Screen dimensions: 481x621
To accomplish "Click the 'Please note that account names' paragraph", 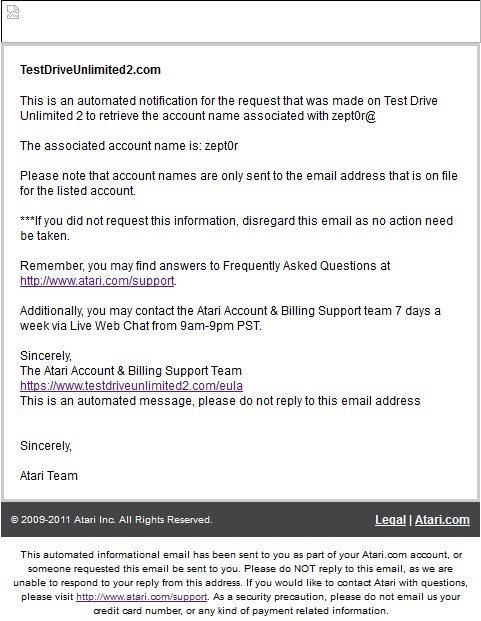I will [x=239, y=183].
